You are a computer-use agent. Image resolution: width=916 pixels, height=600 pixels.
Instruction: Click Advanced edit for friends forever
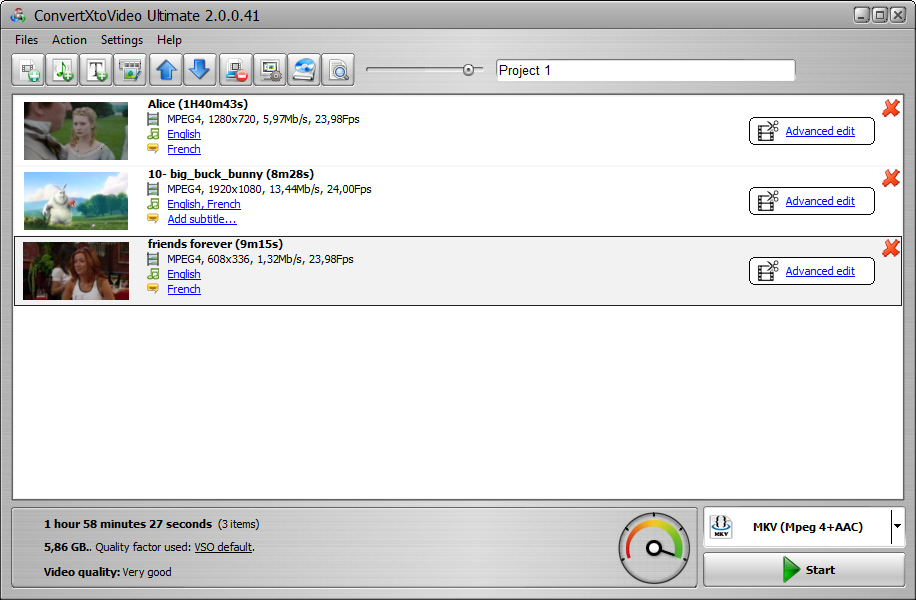811,270
